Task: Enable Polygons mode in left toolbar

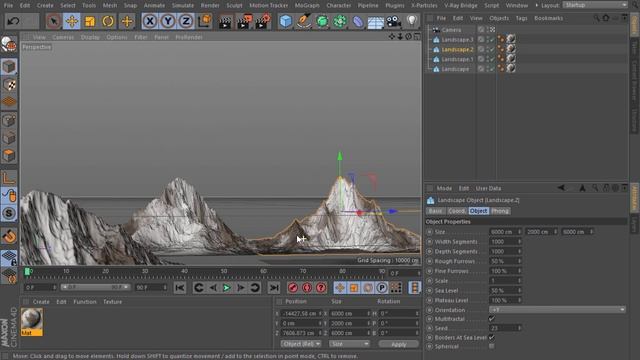Action: 9,156
